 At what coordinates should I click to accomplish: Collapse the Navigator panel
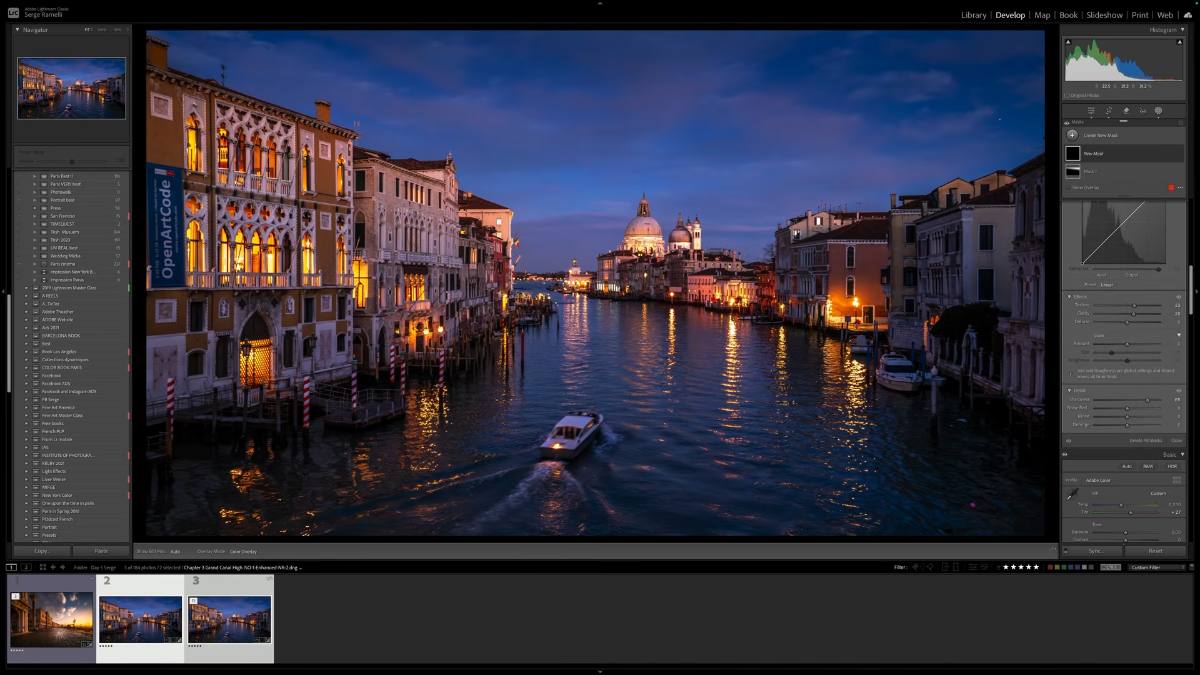pos(17,30)
